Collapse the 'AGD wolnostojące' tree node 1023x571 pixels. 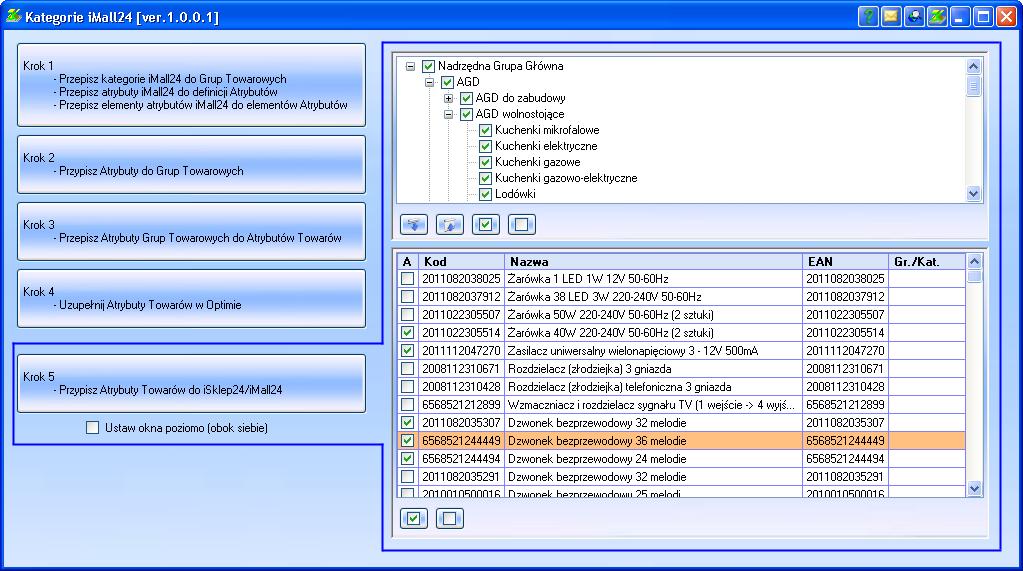tap(449, 114)
